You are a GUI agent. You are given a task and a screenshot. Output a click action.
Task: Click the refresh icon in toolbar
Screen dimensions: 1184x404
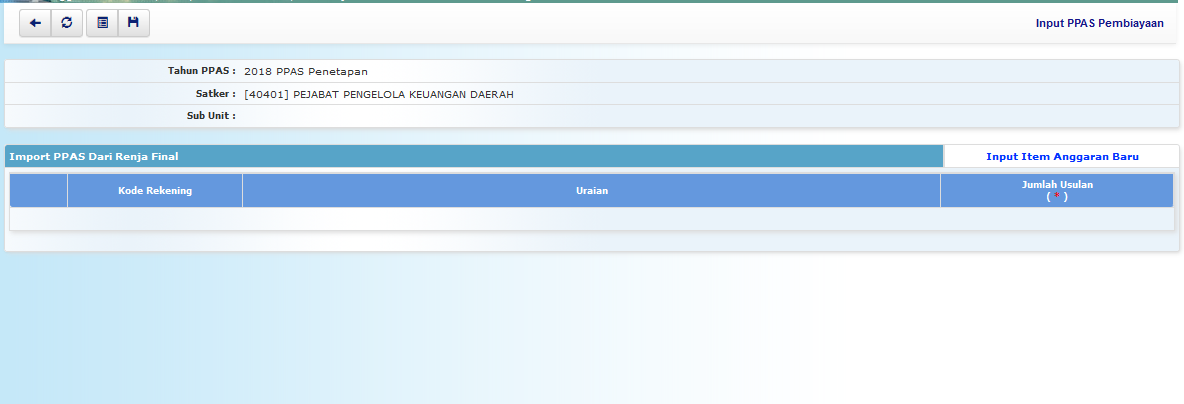click(x=66, y=23)
